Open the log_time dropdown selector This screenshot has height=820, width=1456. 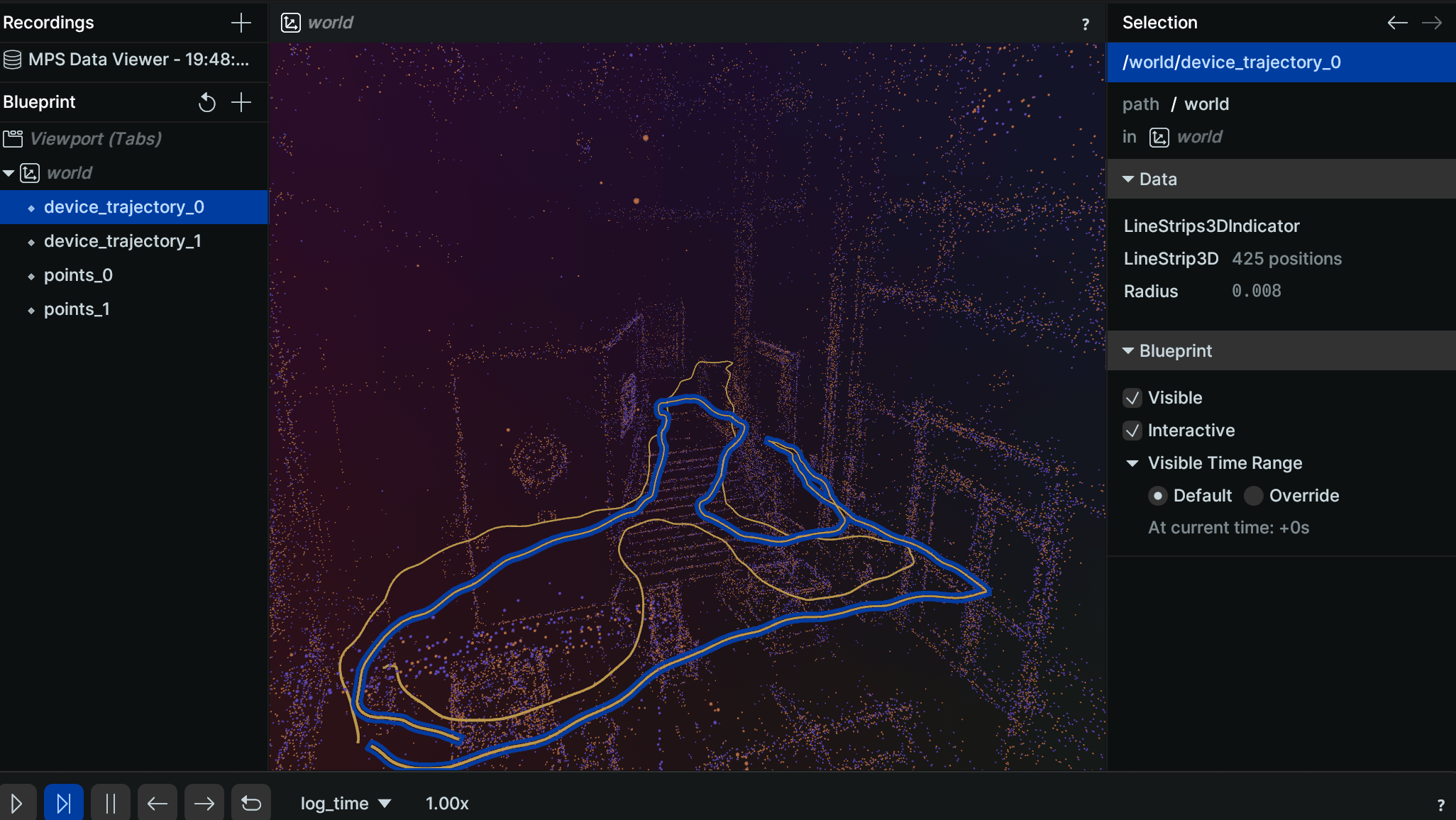tap(345, 802)
